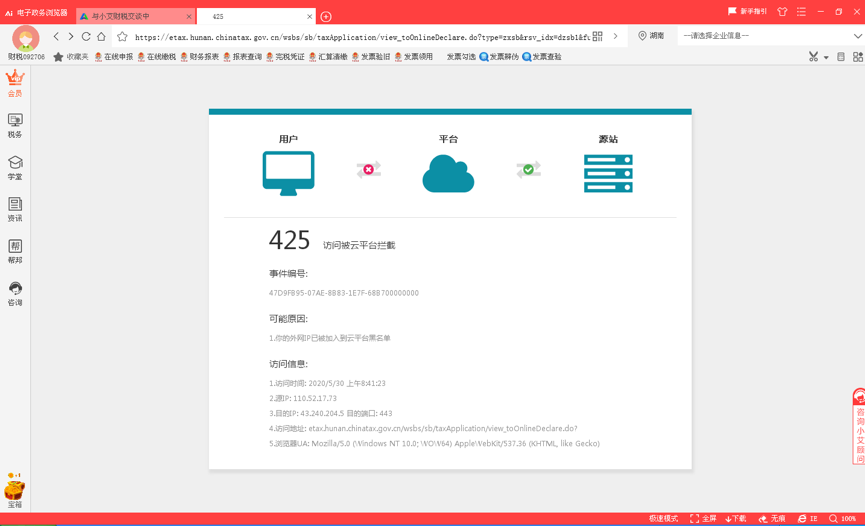
Task: Click the 平台 cloud graphic
Action: coord(448,173)
